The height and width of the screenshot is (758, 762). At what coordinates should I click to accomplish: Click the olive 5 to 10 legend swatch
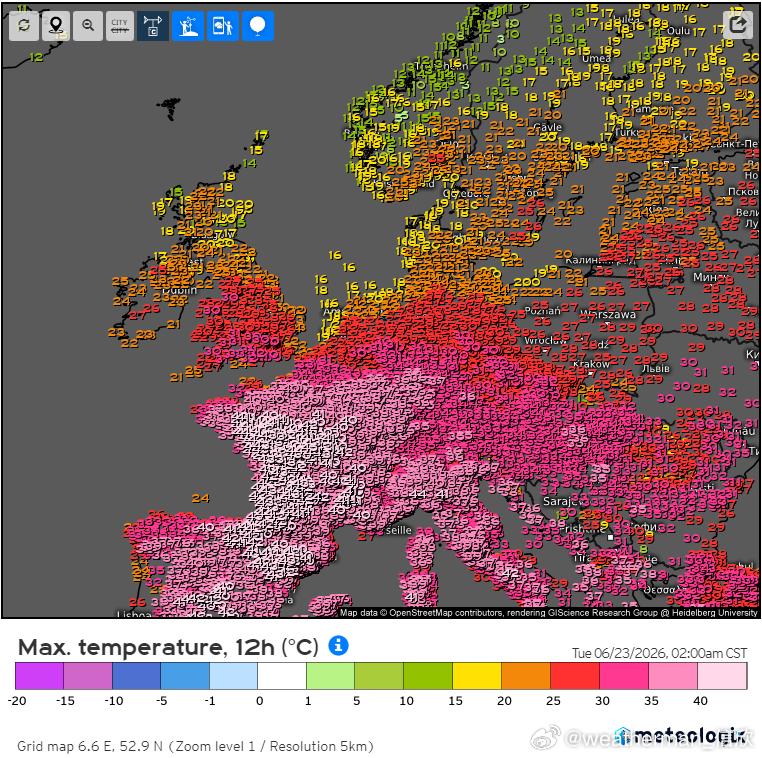380,675
